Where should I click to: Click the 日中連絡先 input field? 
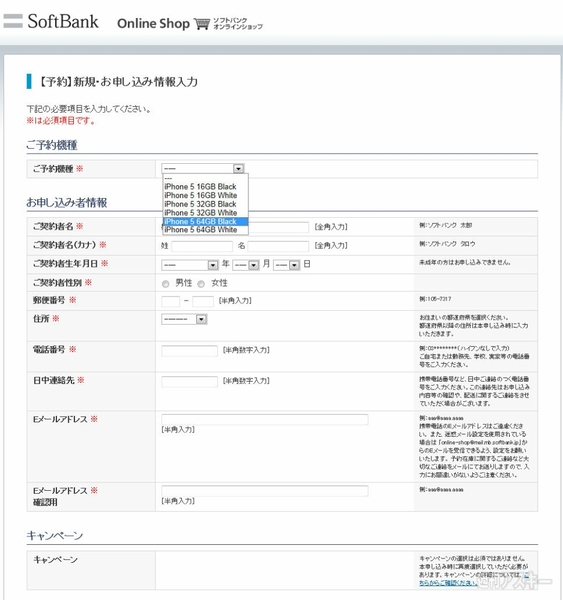pos(189,382)
